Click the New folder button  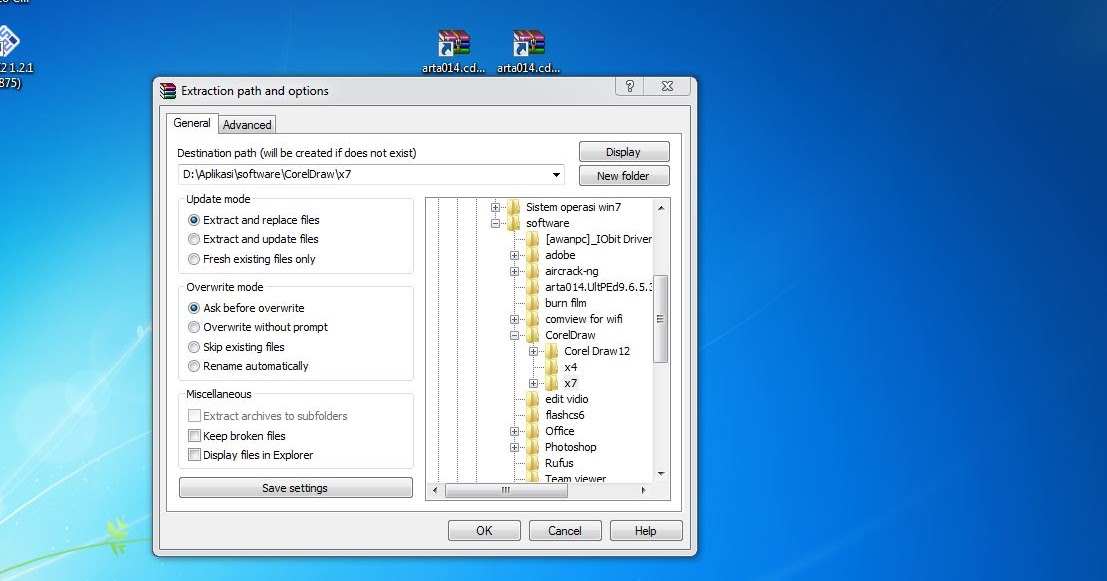pyautogui.click(x=623, y=176)
